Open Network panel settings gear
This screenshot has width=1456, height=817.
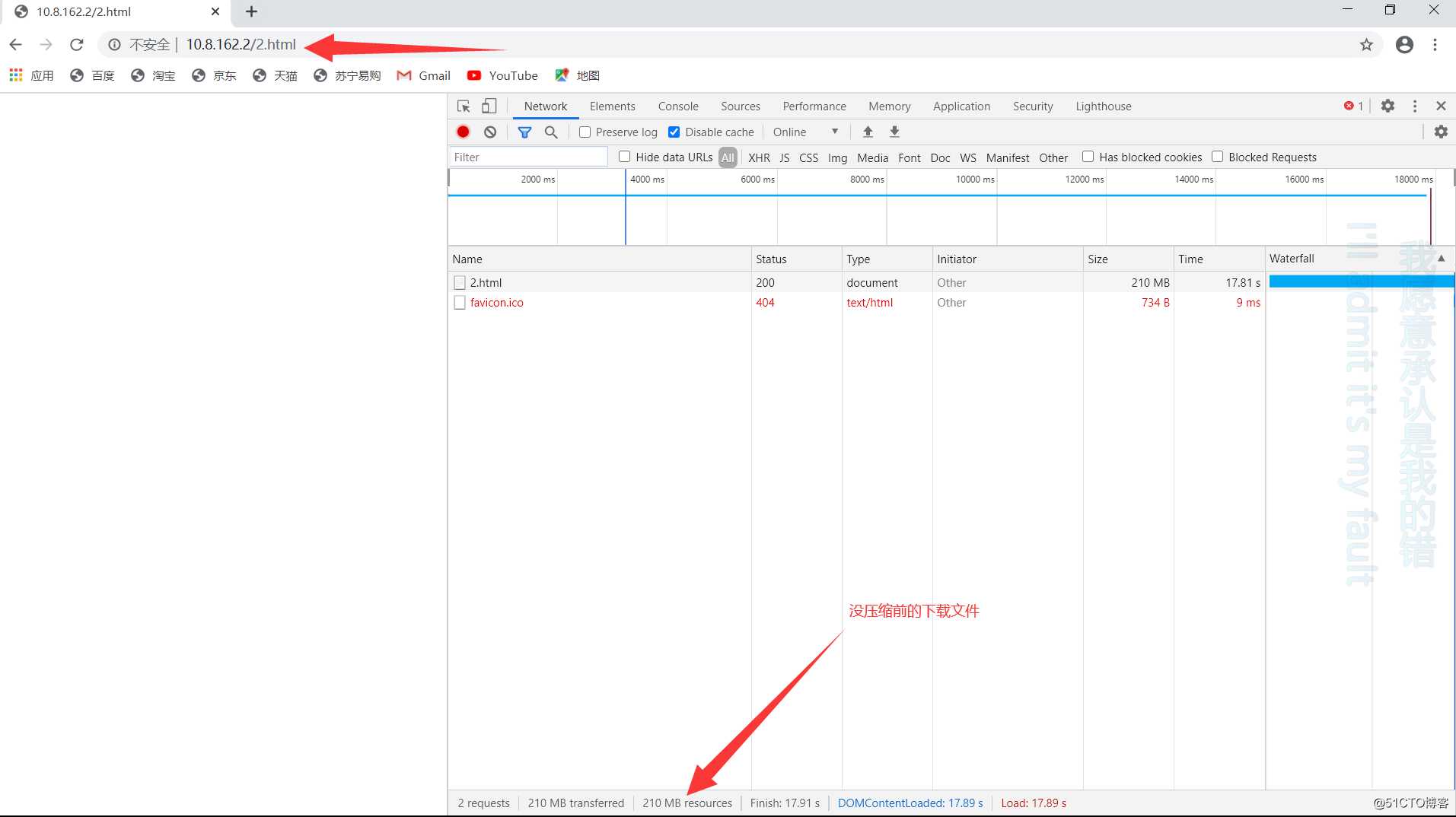(1441, 132)
